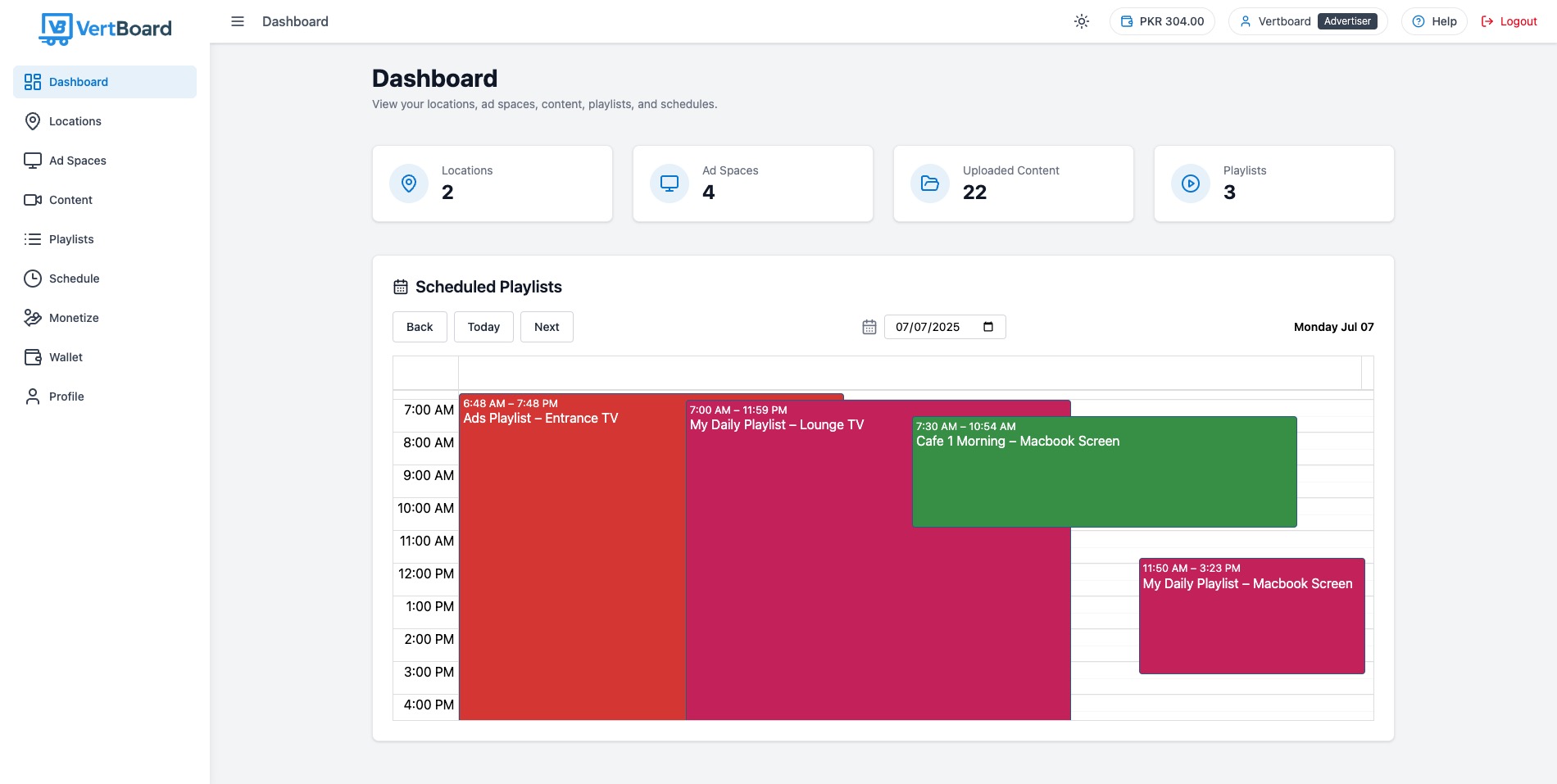
Task: Open the Vertboard Advertiser account menu
Action: click(1307, 21)
